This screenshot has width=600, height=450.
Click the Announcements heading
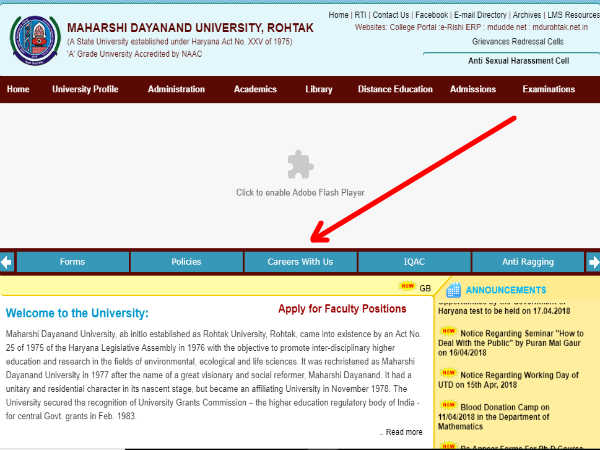tap(505, 290)
